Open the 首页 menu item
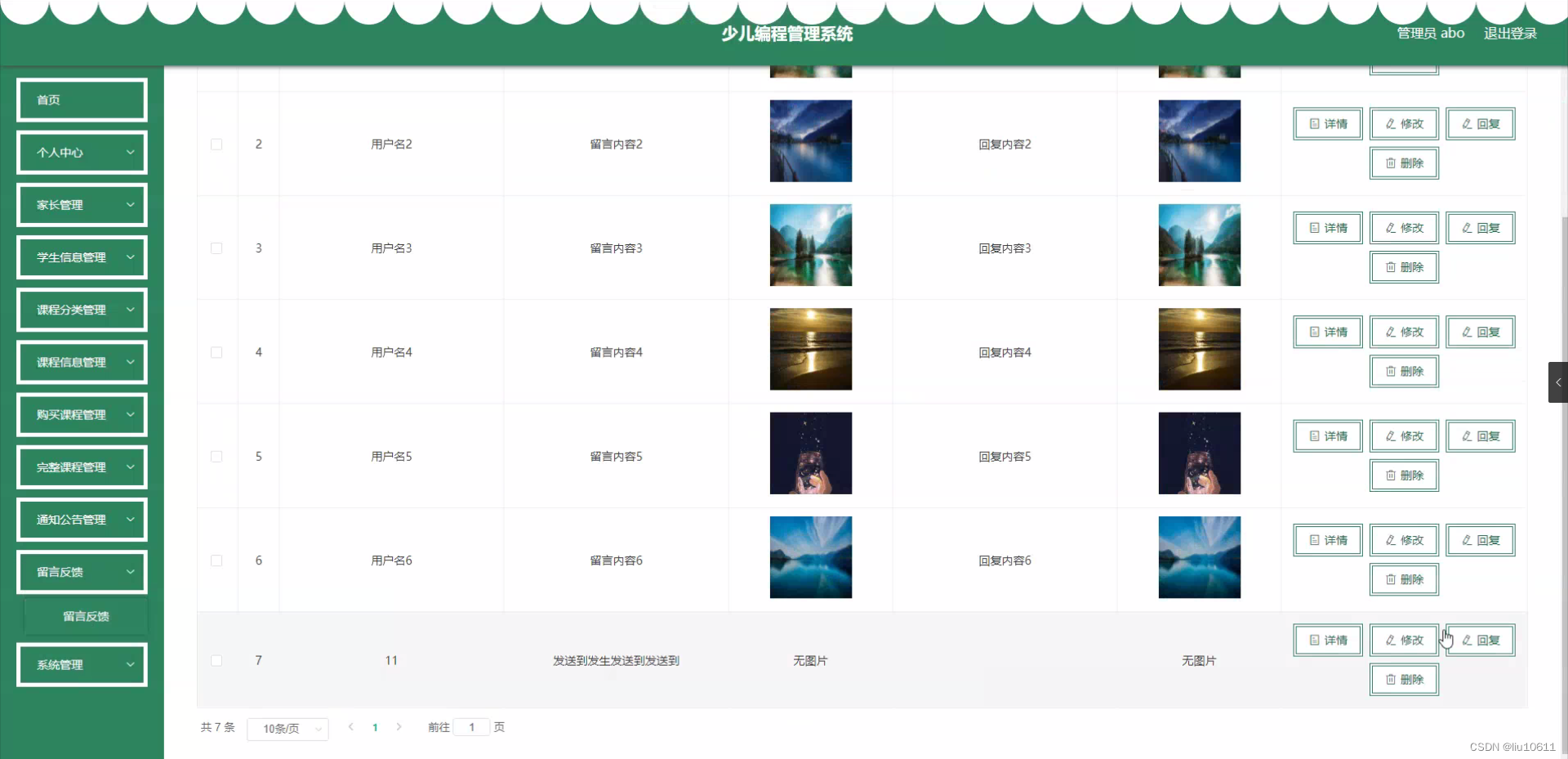 point(81,100)
